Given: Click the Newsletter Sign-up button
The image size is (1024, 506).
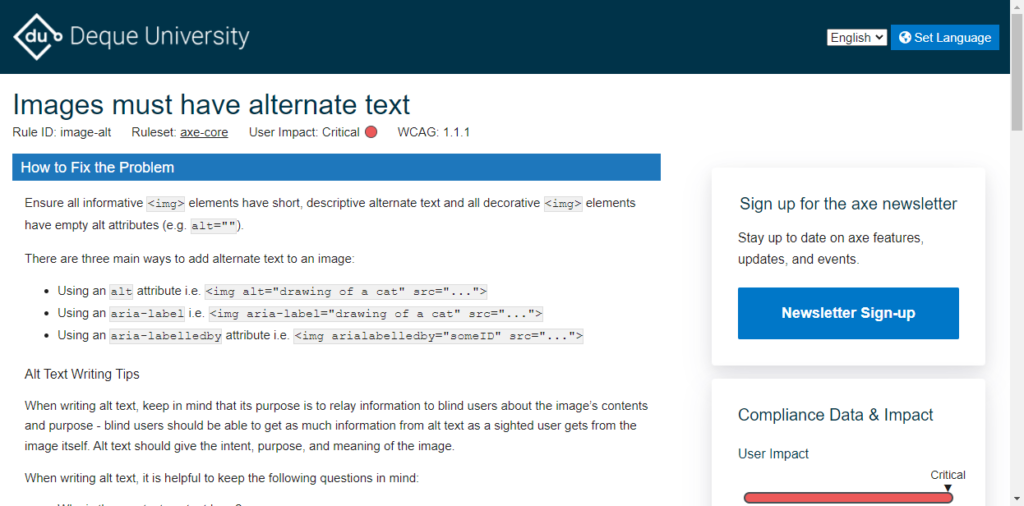Looking at the screenshot, I should [x=848, y=313].
